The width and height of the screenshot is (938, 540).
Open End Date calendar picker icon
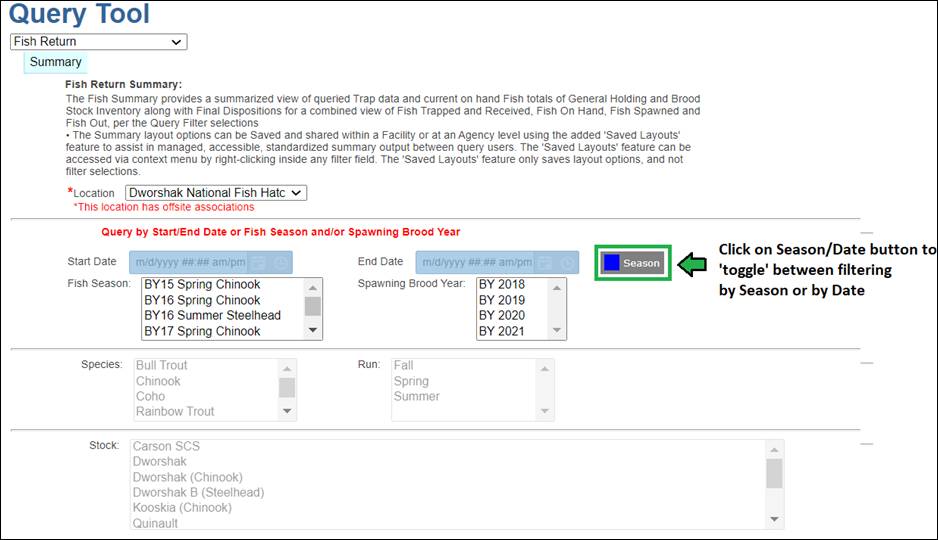tap(545, 263)
